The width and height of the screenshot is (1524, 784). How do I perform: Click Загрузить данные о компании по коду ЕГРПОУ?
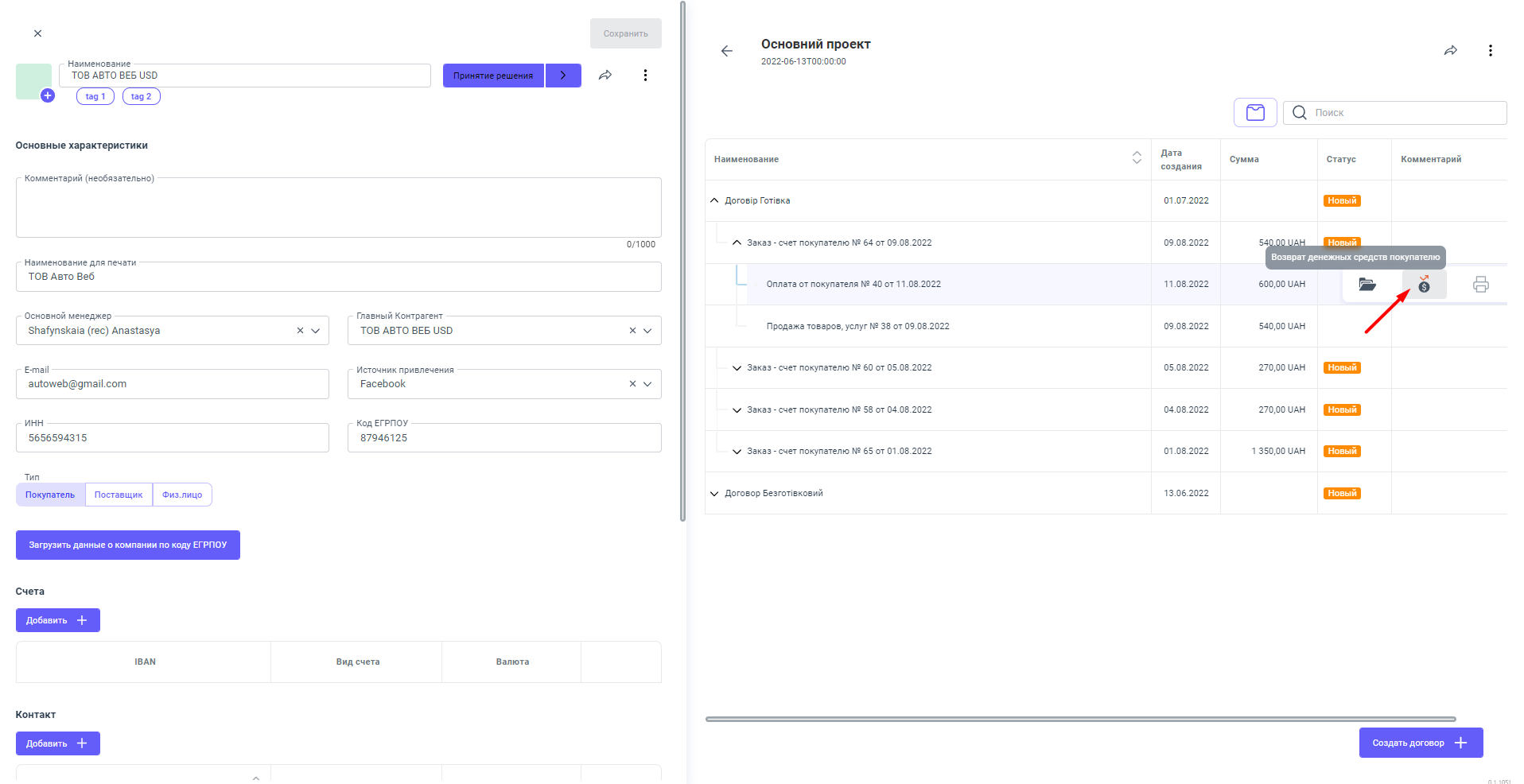[128, 545]
